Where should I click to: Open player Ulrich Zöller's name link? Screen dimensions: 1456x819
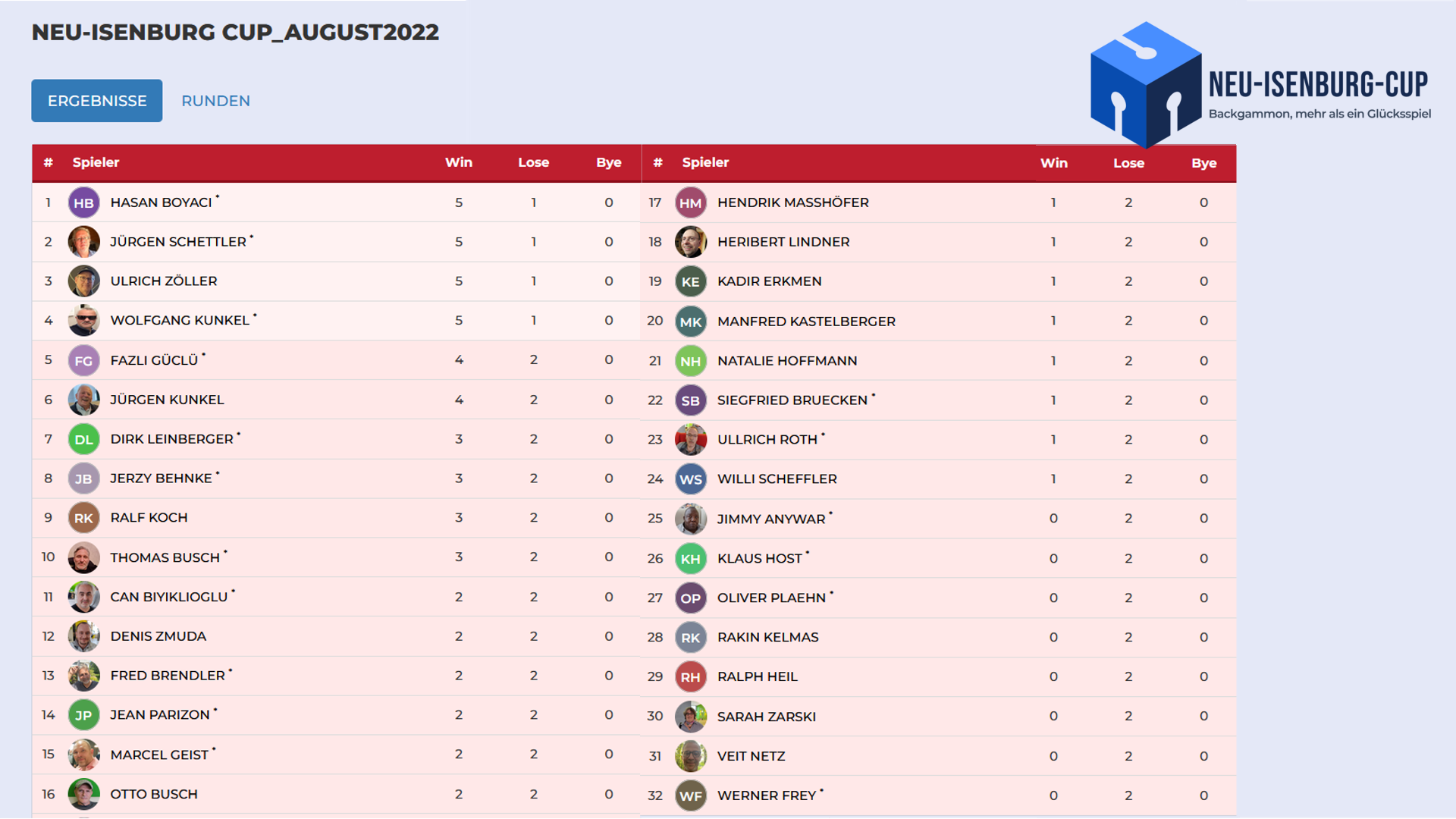(164, 281)
